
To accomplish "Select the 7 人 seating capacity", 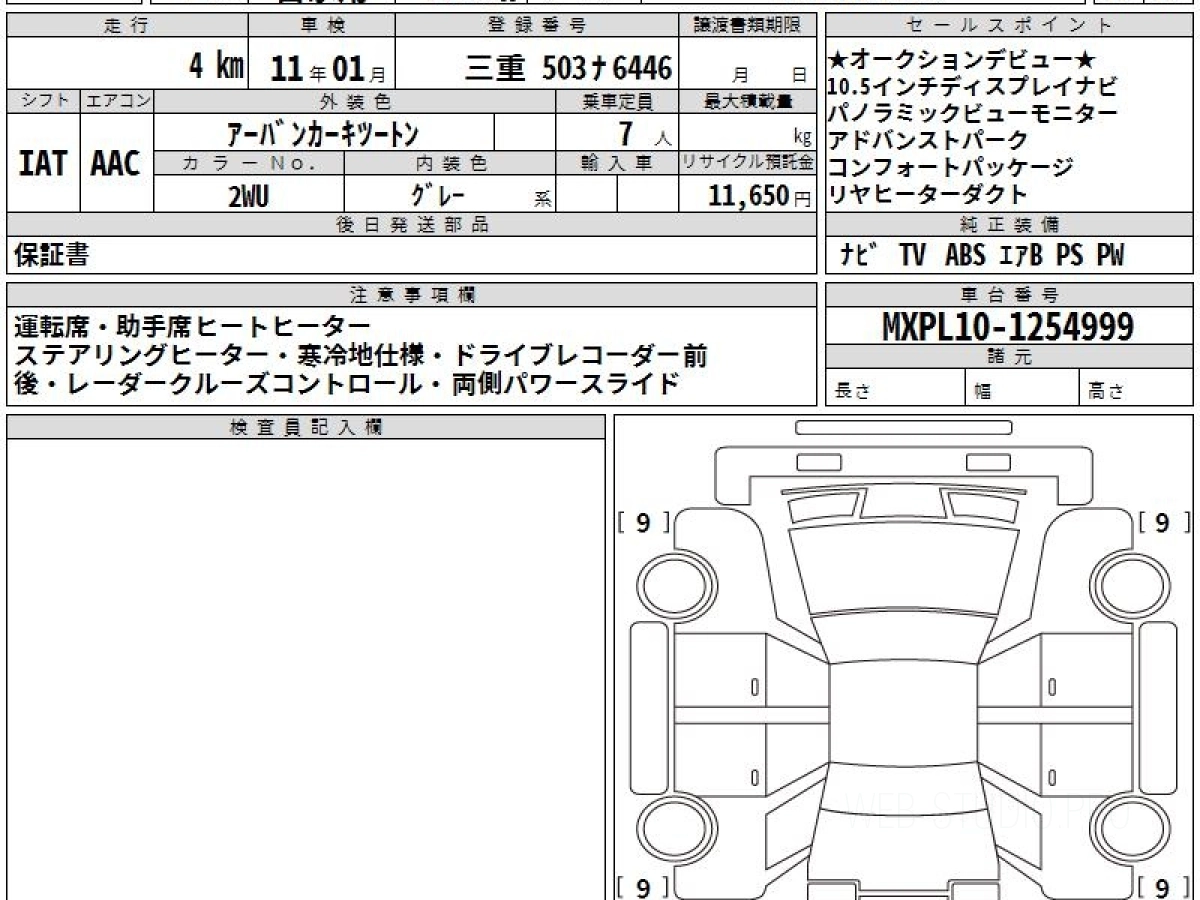I will (643, 133).
